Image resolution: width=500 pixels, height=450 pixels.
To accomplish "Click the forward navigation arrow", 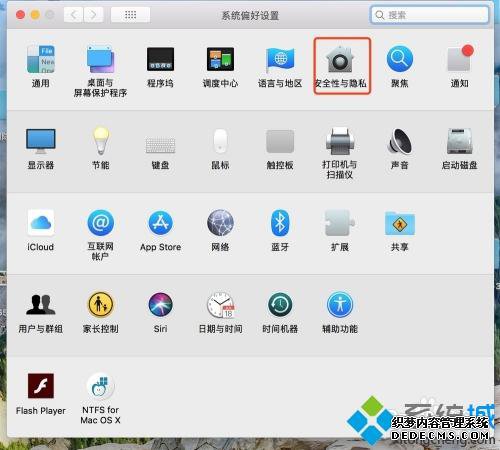I will [x=93, y=15].
